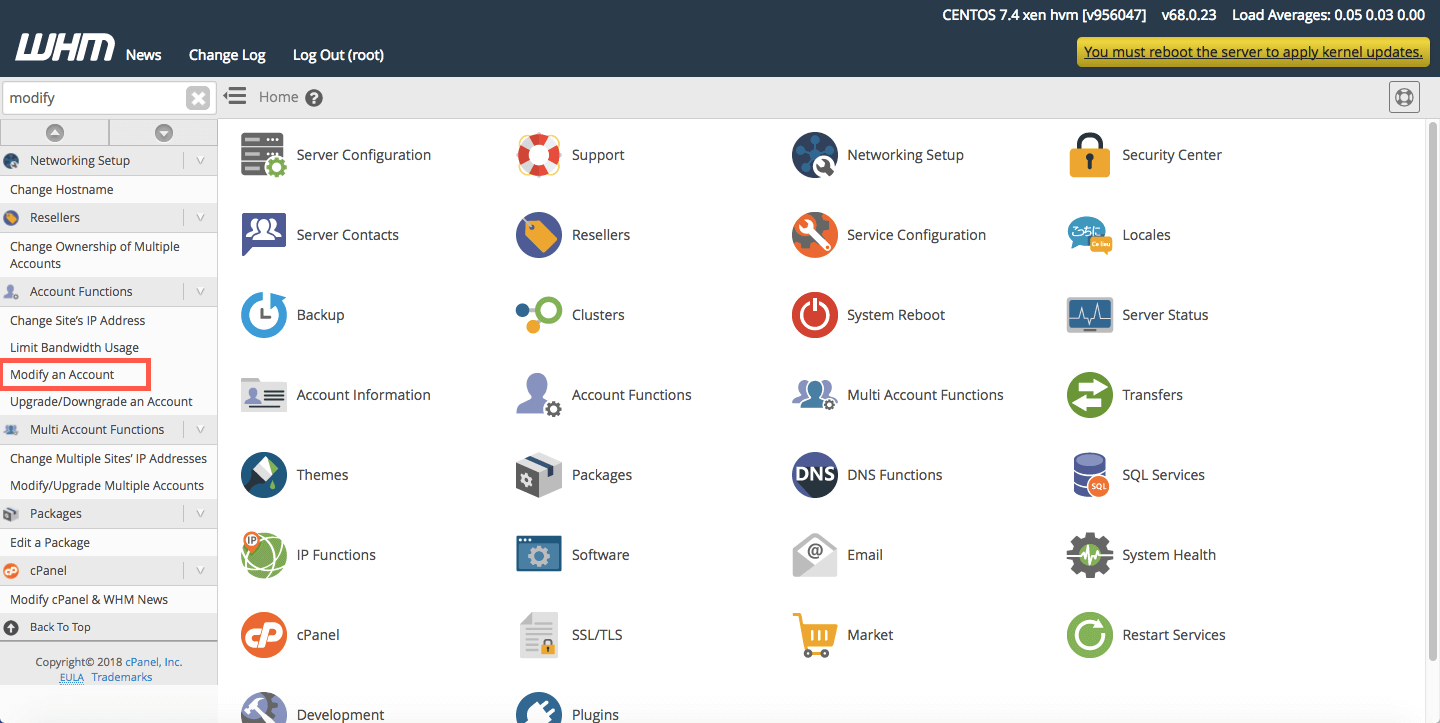Collapse the Multi Account Functions sidebar chevron

coord(200,429)
